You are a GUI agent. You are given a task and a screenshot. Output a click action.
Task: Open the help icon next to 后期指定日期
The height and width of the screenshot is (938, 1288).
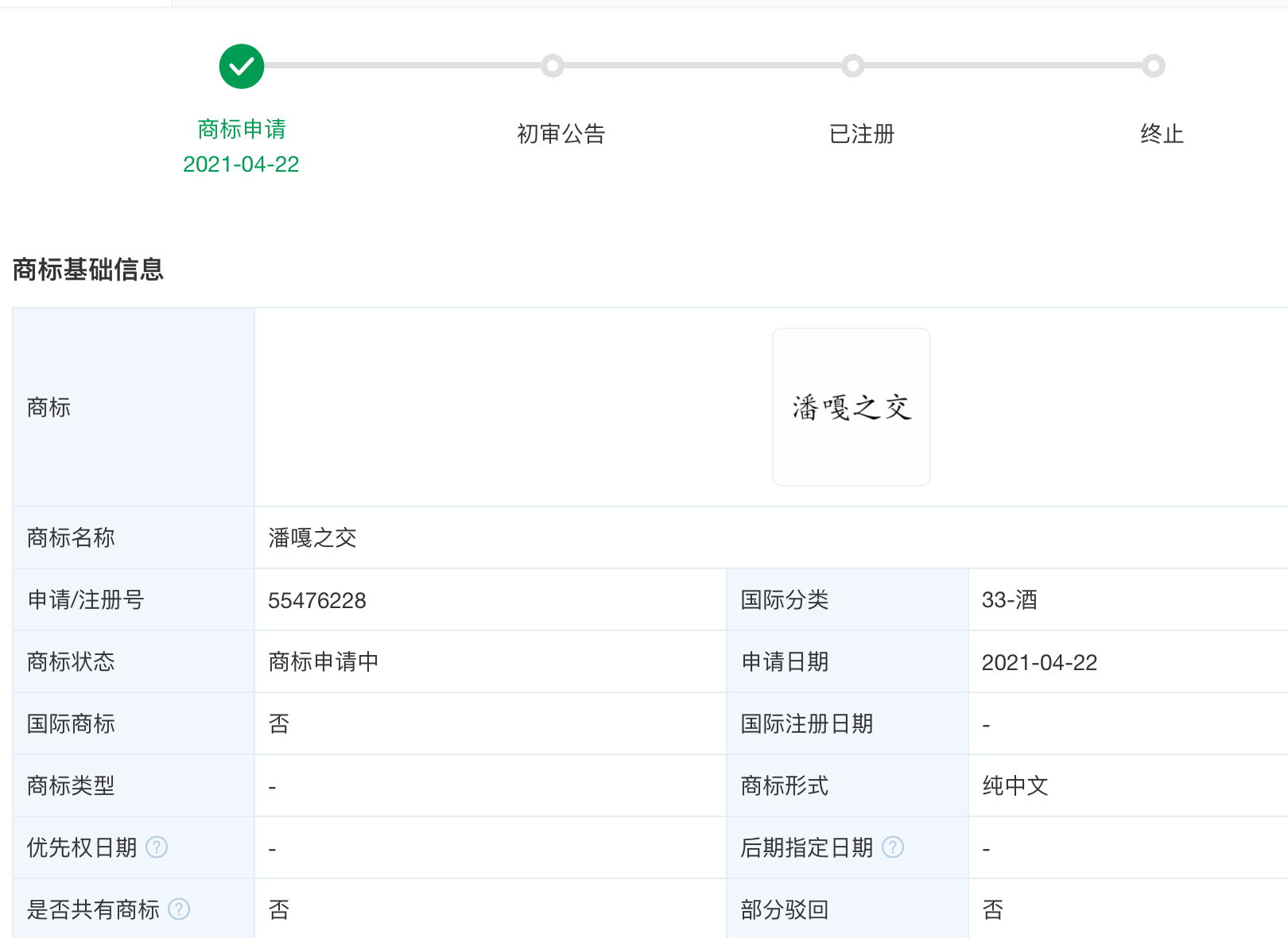(x=894, y=847)
